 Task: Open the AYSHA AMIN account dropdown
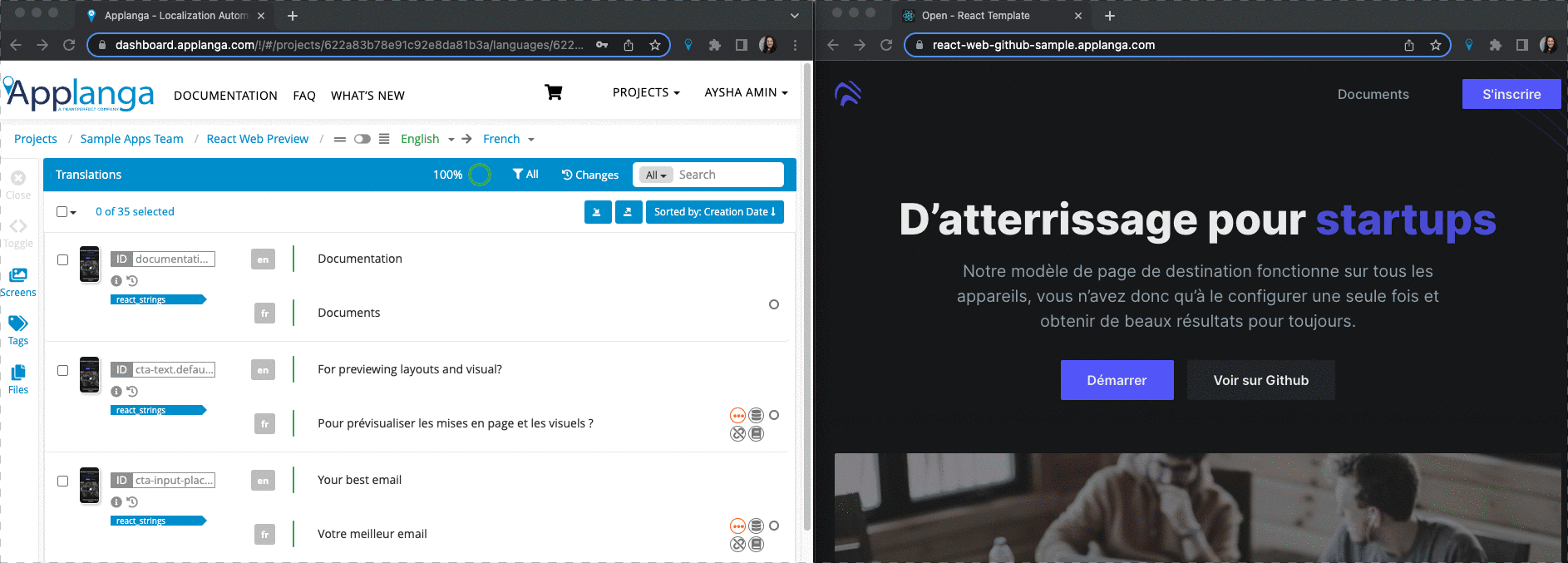(x=746, y=92)
